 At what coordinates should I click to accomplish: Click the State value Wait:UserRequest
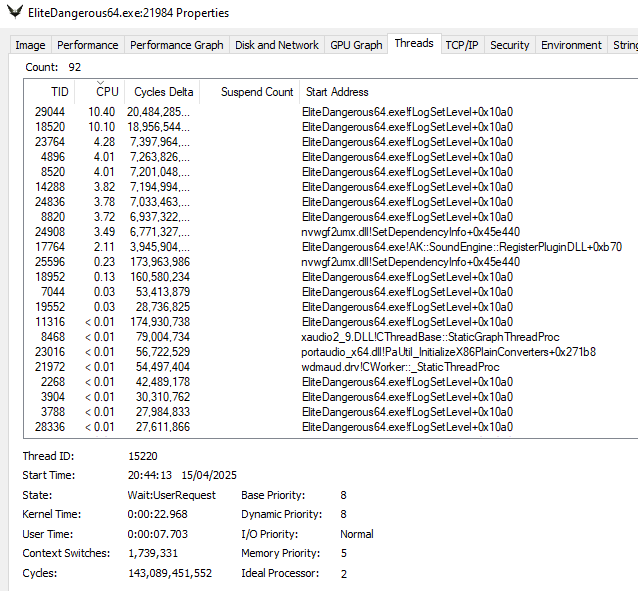171,495
